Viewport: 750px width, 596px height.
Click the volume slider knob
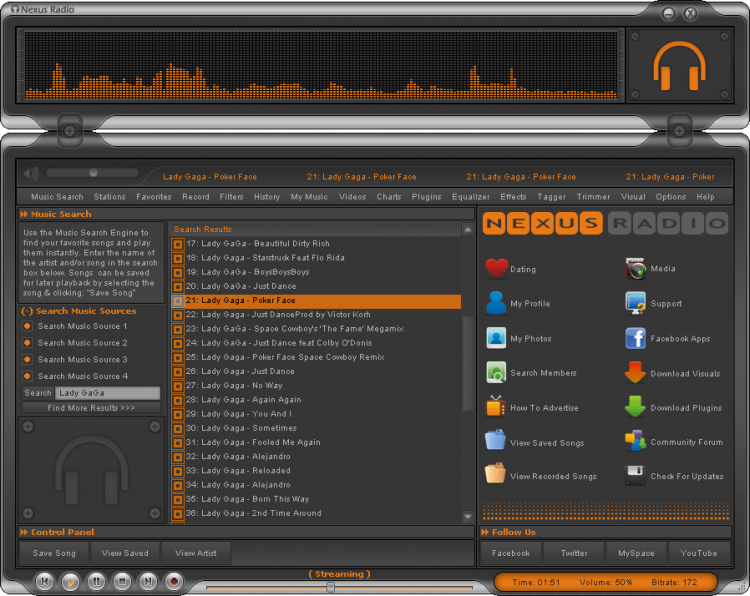(93, 173)
